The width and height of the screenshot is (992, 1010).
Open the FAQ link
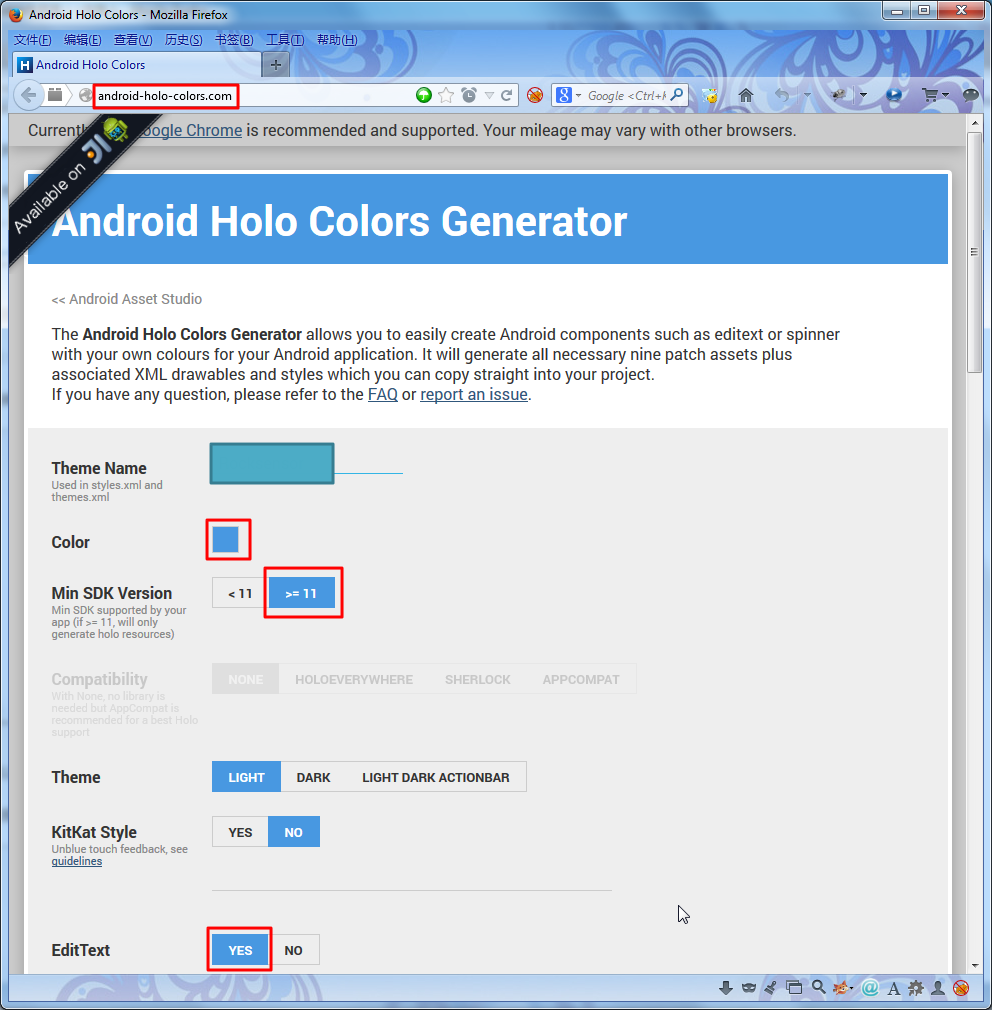click(383, 394)
